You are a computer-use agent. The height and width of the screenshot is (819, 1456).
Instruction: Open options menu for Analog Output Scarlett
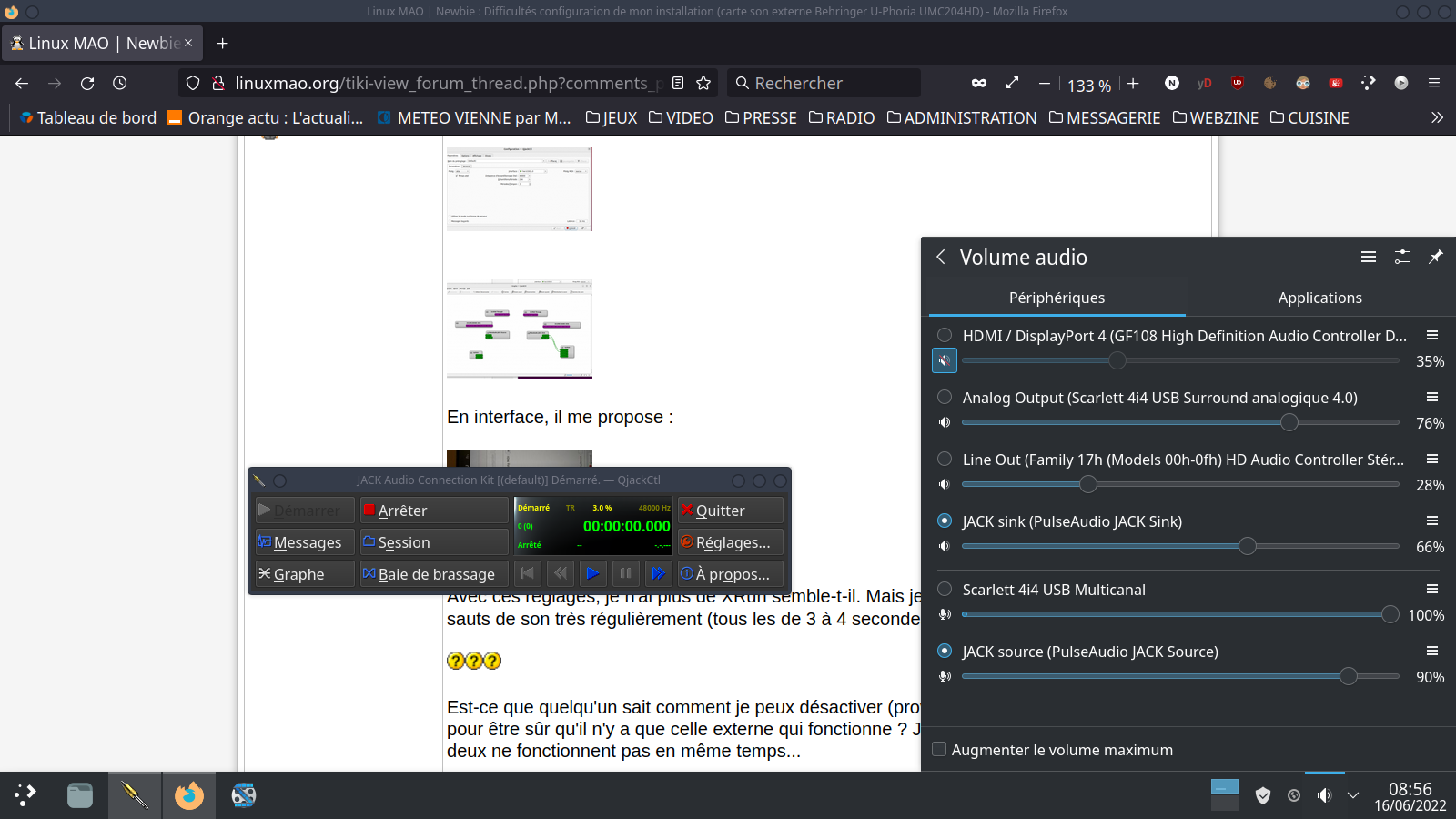[x=1432, y=397]
